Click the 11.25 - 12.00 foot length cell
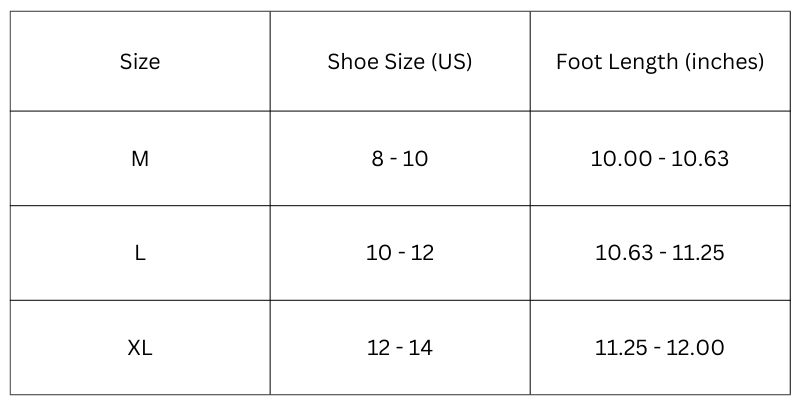800x400 pixels. point(660,348)
